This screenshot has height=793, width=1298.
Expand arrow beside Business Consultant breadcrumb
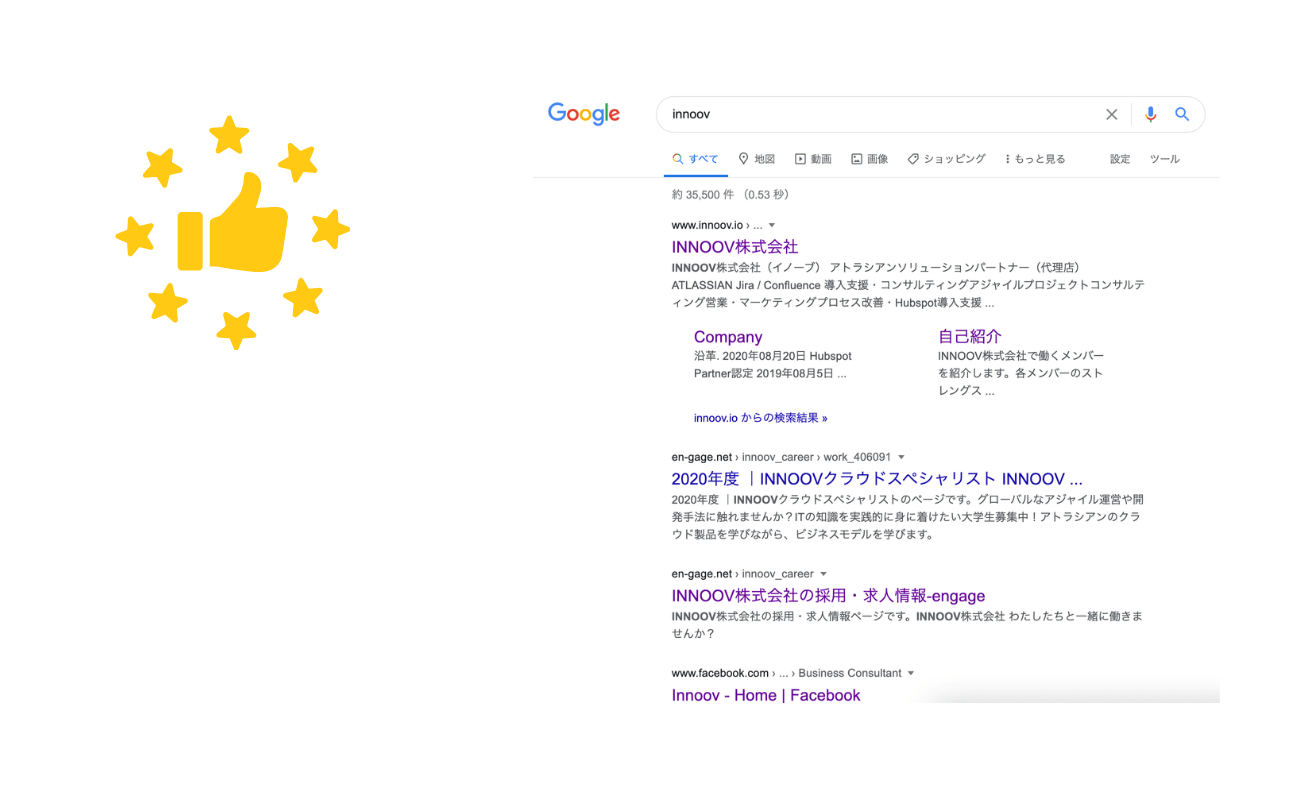tap(911, 674)
